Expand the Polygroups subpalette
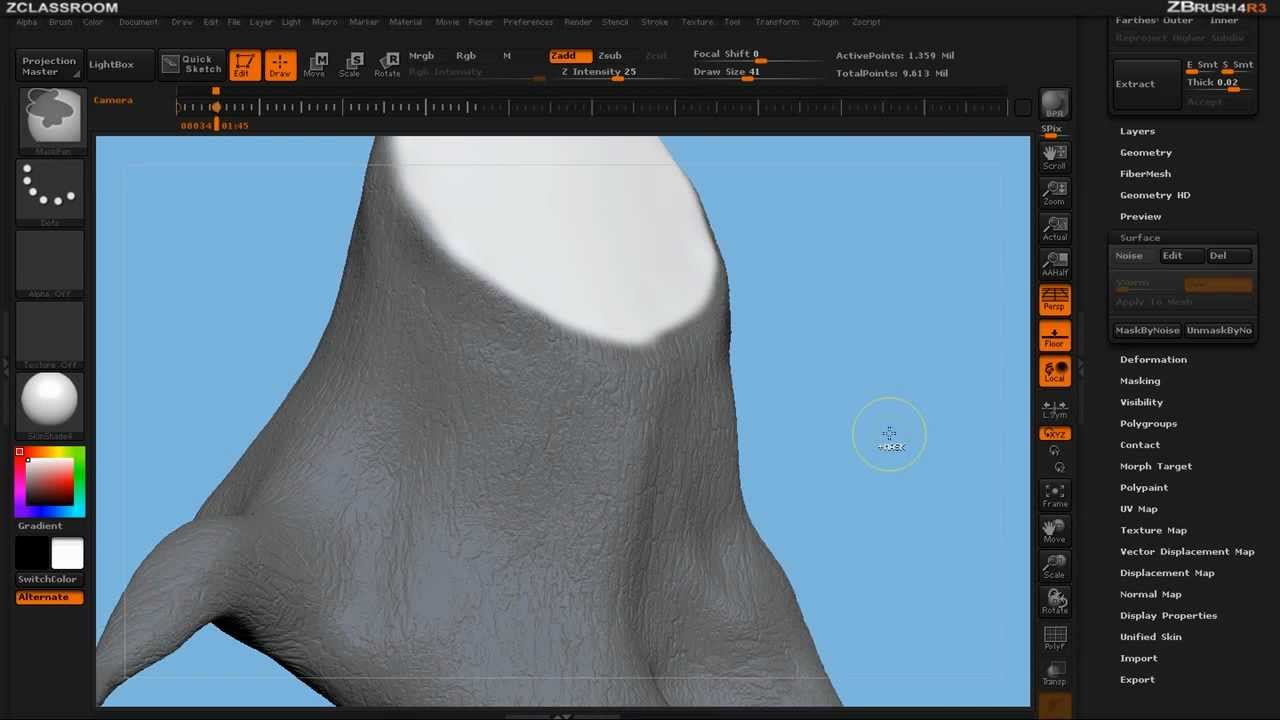 click(x=1148, y=423)
